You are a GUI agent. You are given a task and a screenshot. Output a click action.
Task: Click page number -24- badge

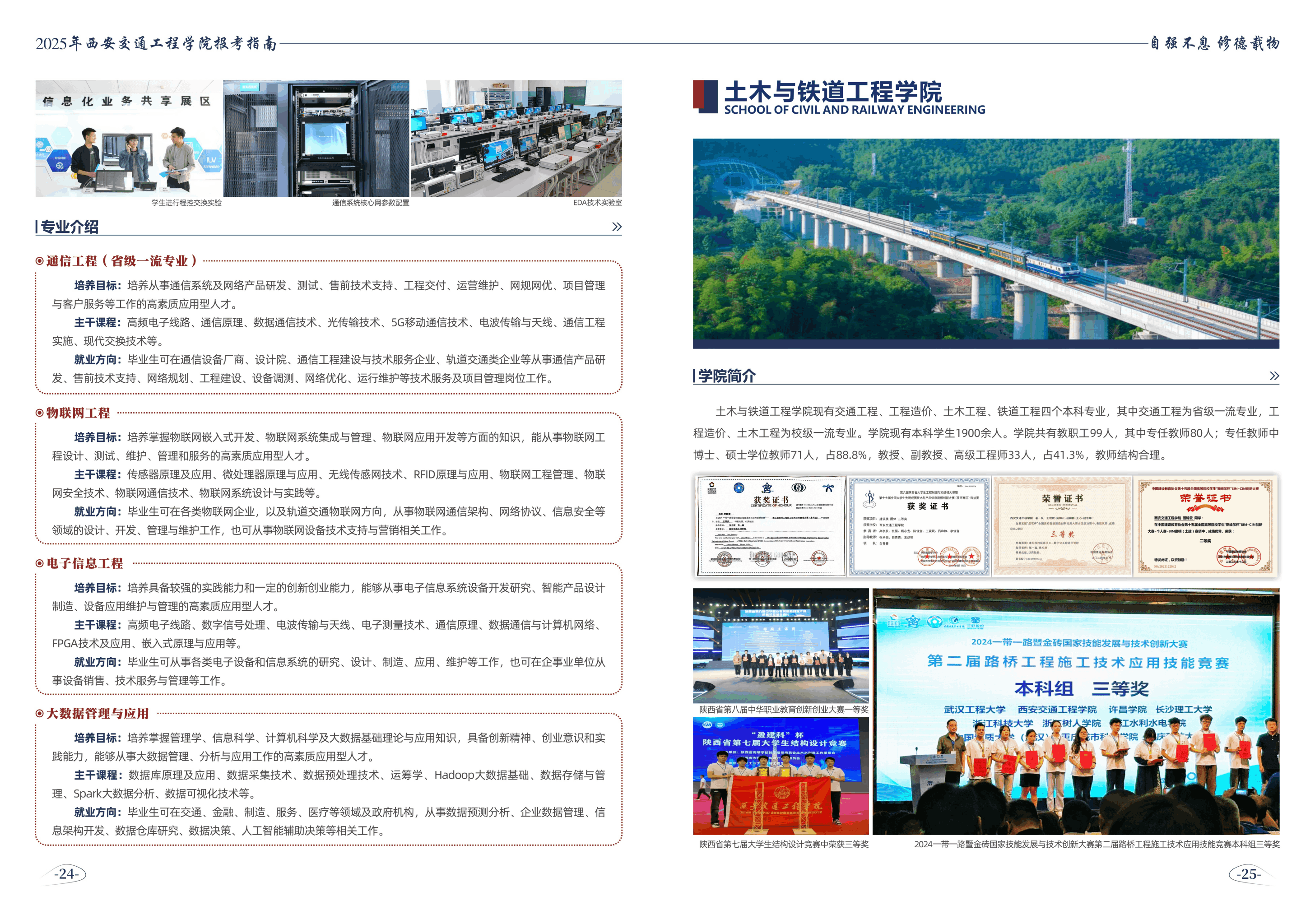click(66, 873)
